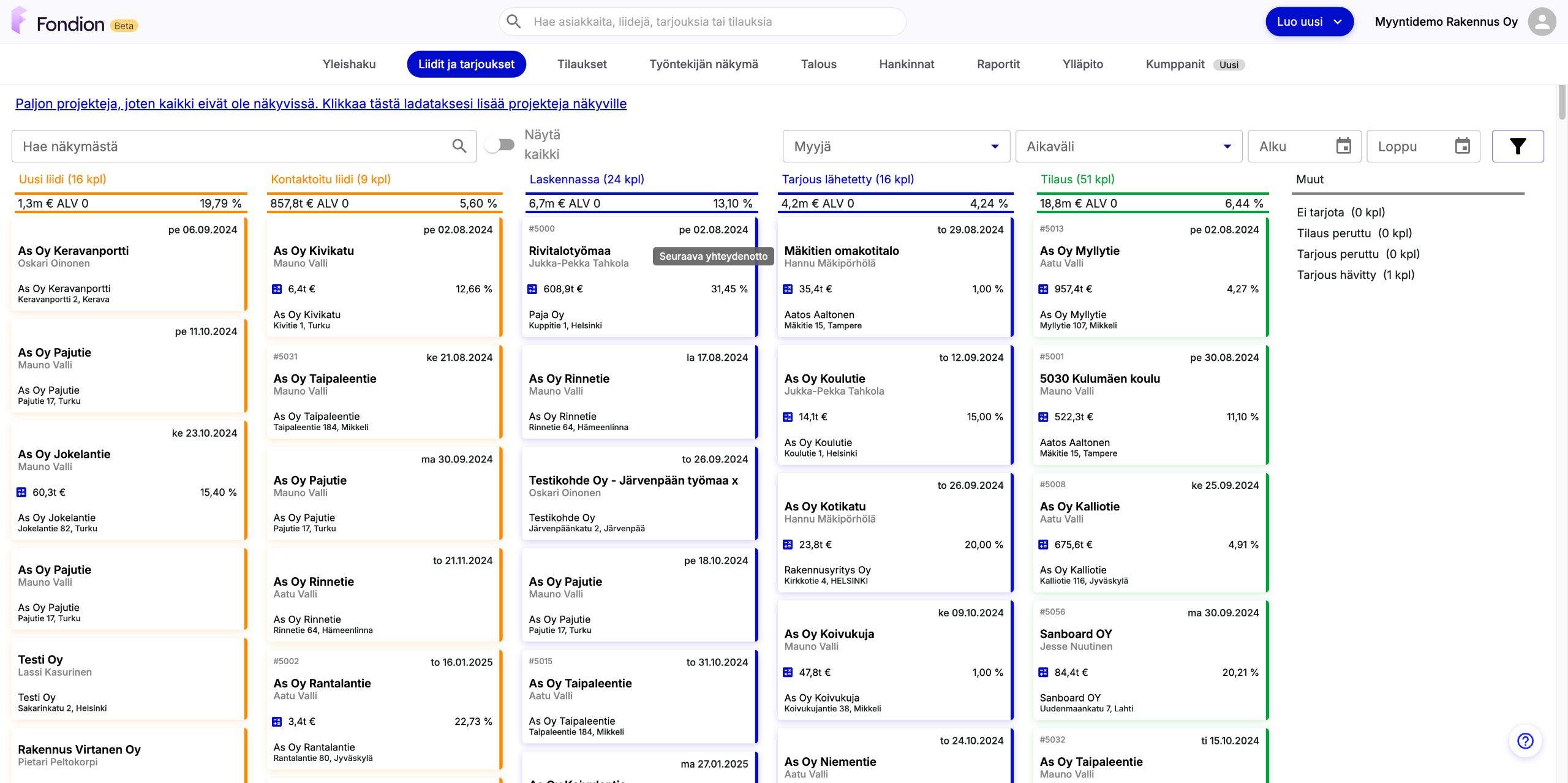Open the Loppu date calendar icon
This screenshot has width=1568, height=783.
(x=1462, y=146)
